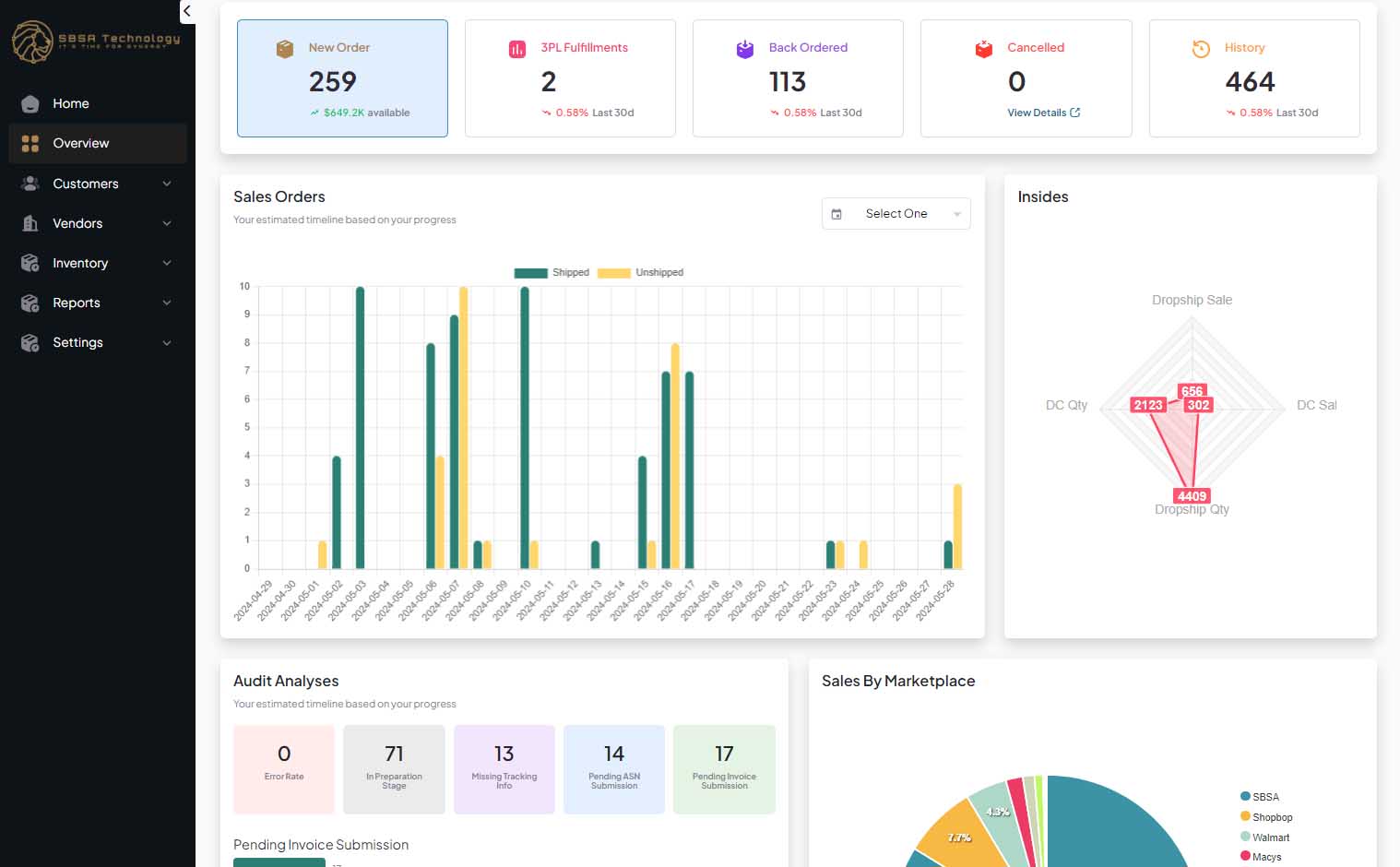Click the SBSA Technology lion logo
This screenshot has width=1400, height=867.
31,42
